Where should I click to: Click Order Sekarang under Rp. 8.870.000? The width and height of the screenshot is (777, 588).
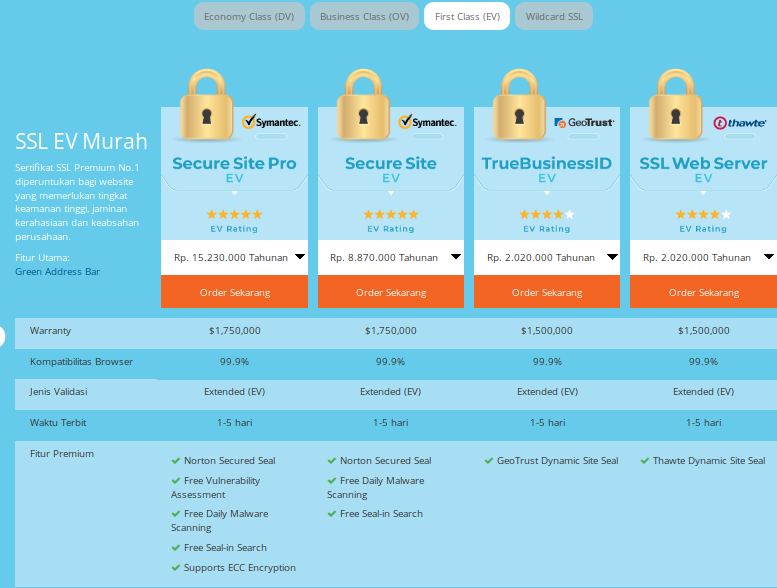(391, 292)
